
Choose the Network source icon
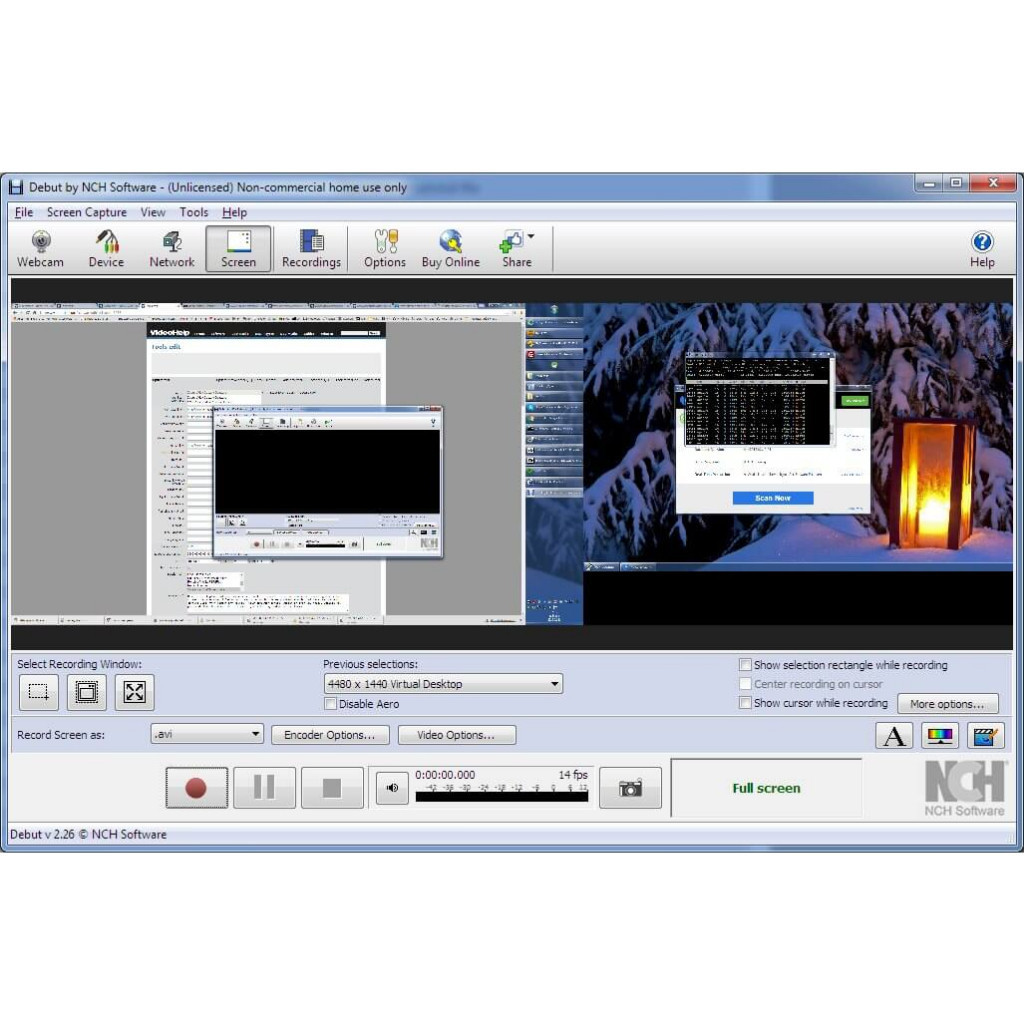(172, 248)
